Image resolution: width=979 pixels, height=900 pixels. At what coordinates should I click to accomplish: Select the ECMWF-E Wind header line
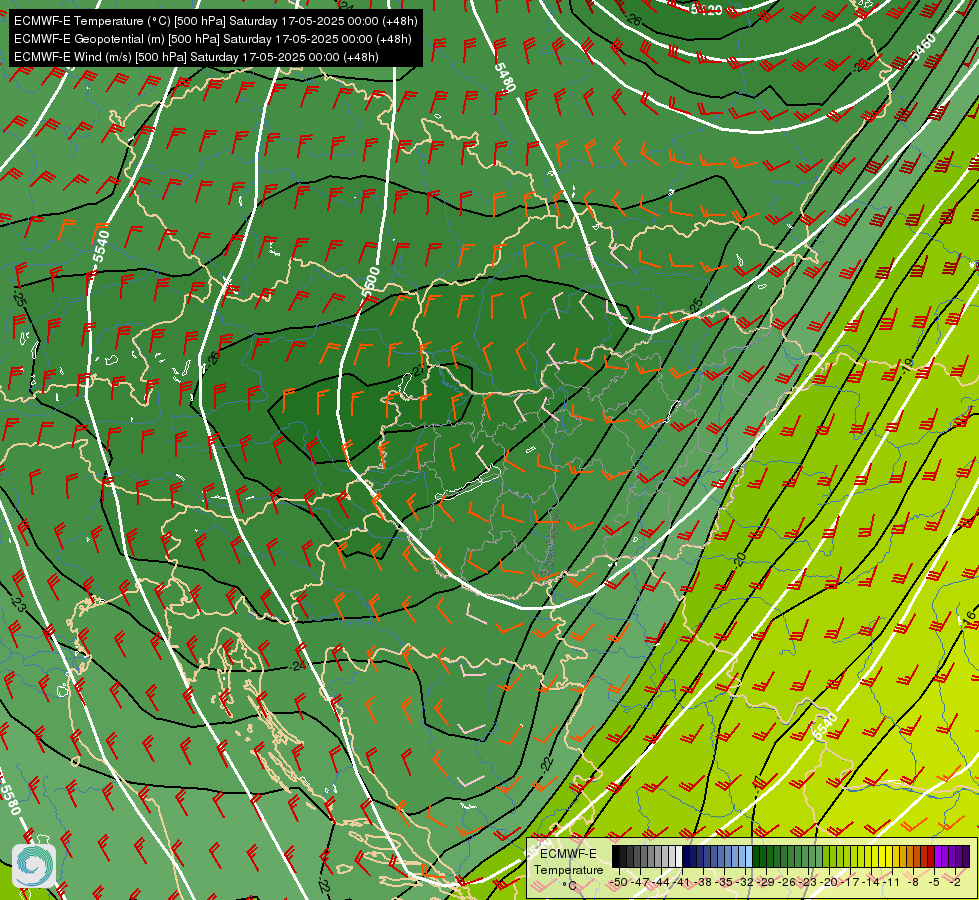point(196,57)
